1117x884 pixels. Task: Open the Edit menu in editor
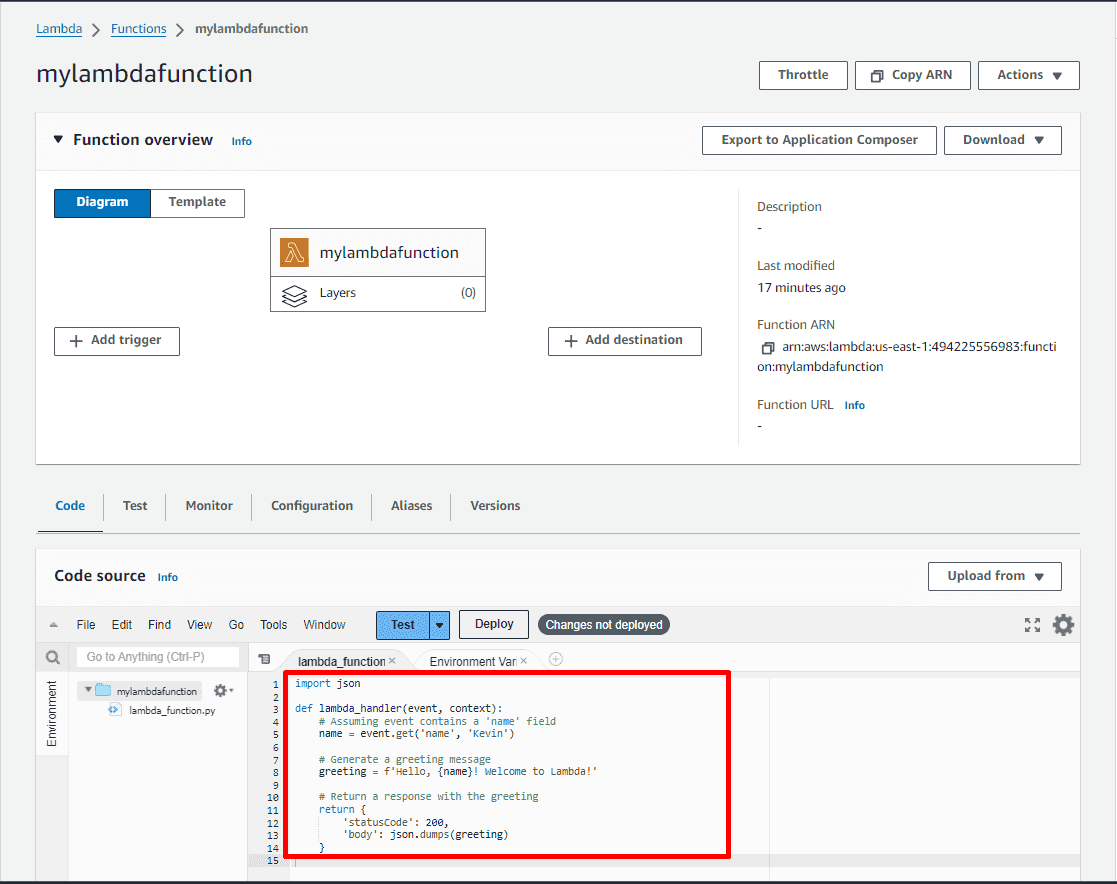tap(122, 625)
